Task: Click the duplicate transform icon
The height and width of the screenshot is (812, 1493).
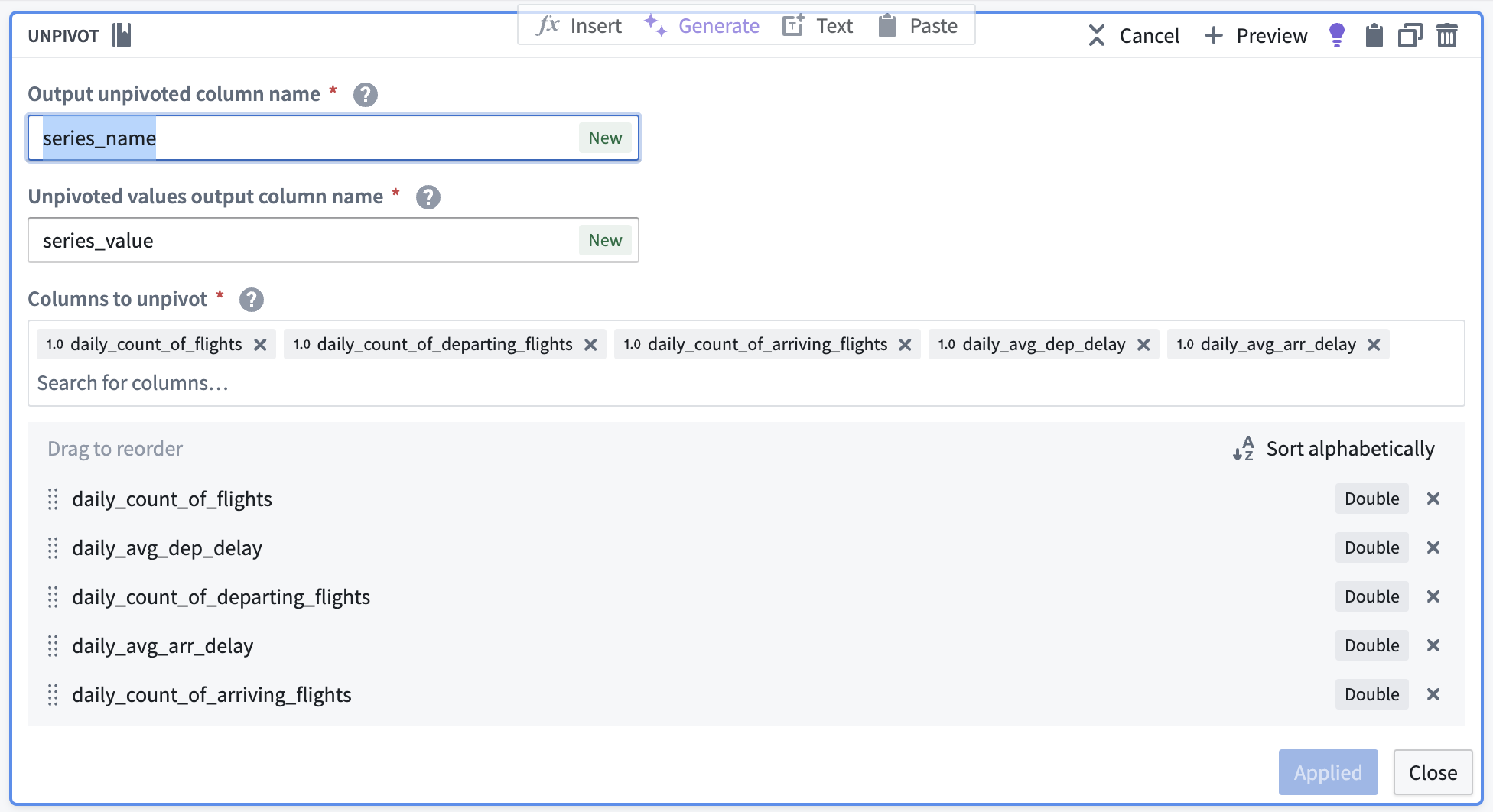Action: pyautogui.click(x=1410, y=35)
